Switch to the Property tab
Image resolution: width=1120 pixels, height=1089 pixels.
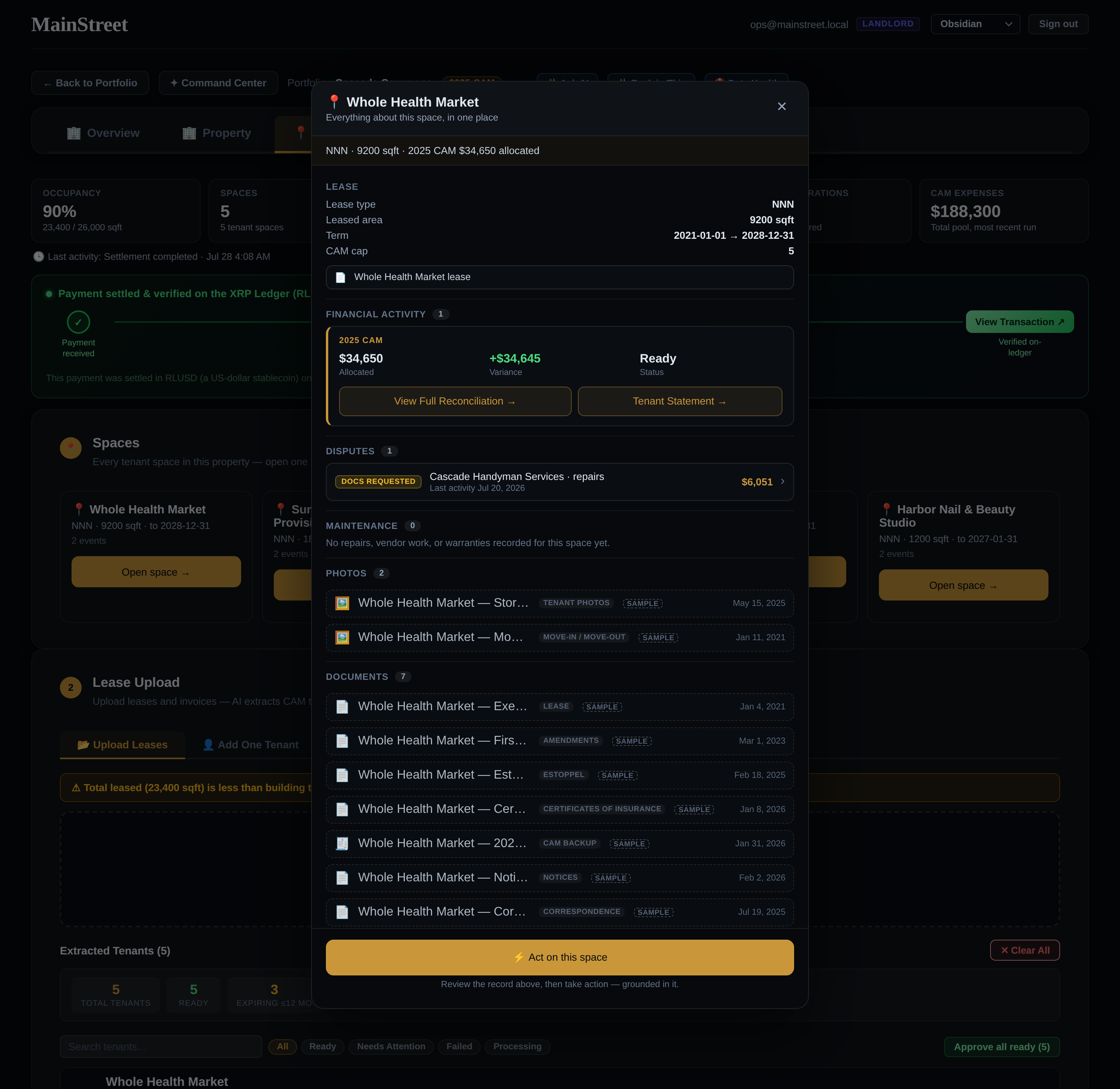217,133
